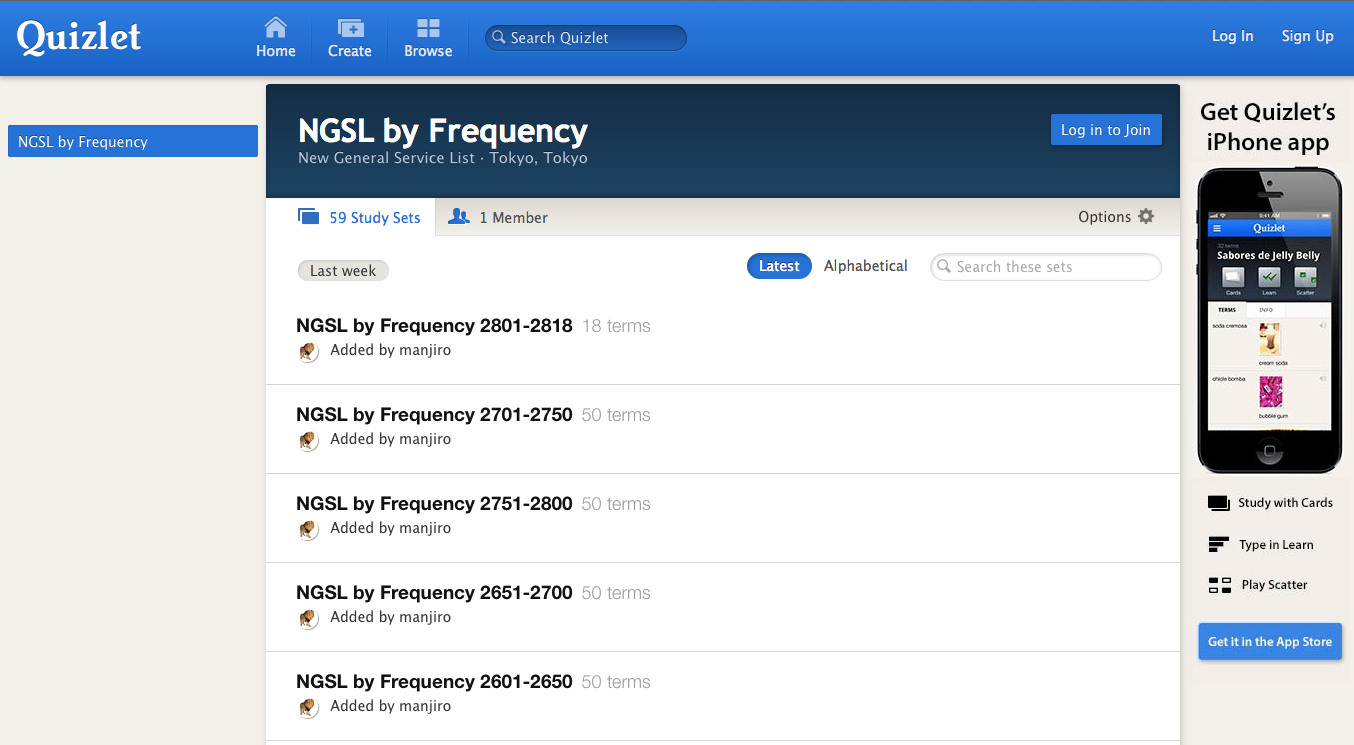The height and width of the screenshot is (745, 1354).
Task: Click 50 terms beside set 2601-2650
Action: [x=616, y=682]
